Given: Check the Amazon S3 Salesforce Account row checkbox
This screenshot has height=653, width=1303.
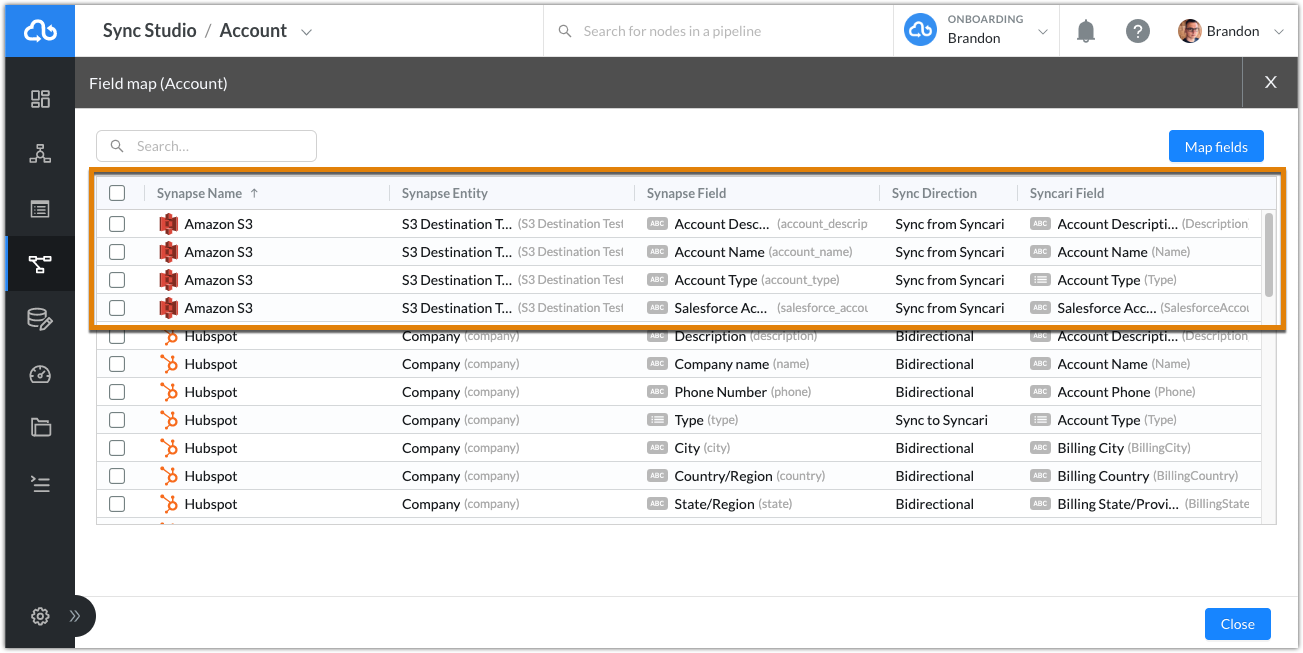Looking at the screenshot, I should click(x=117, y=308).
